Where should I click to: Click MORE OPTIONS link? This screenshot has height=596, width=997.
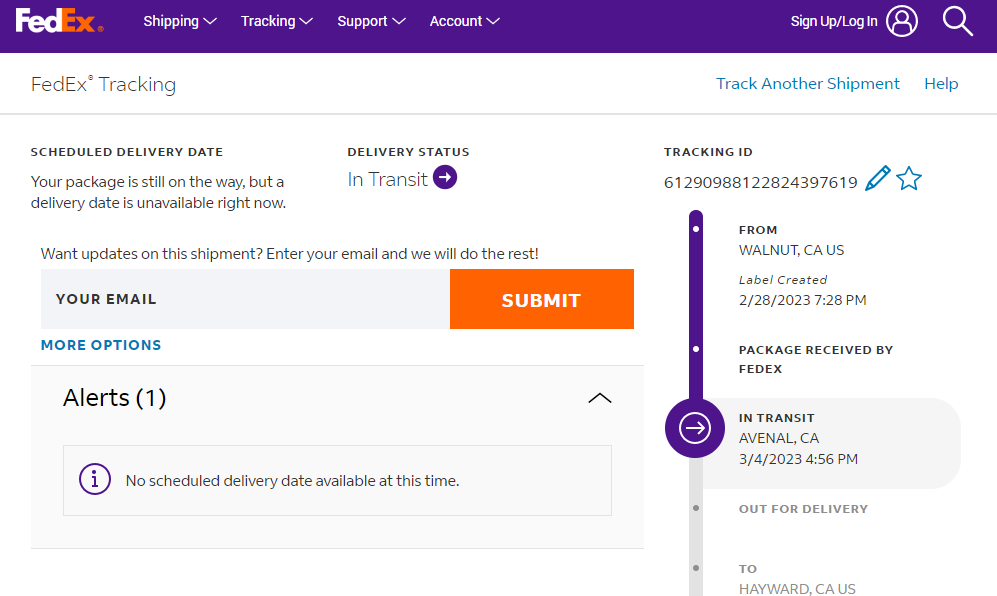click(x=101, y=345)
